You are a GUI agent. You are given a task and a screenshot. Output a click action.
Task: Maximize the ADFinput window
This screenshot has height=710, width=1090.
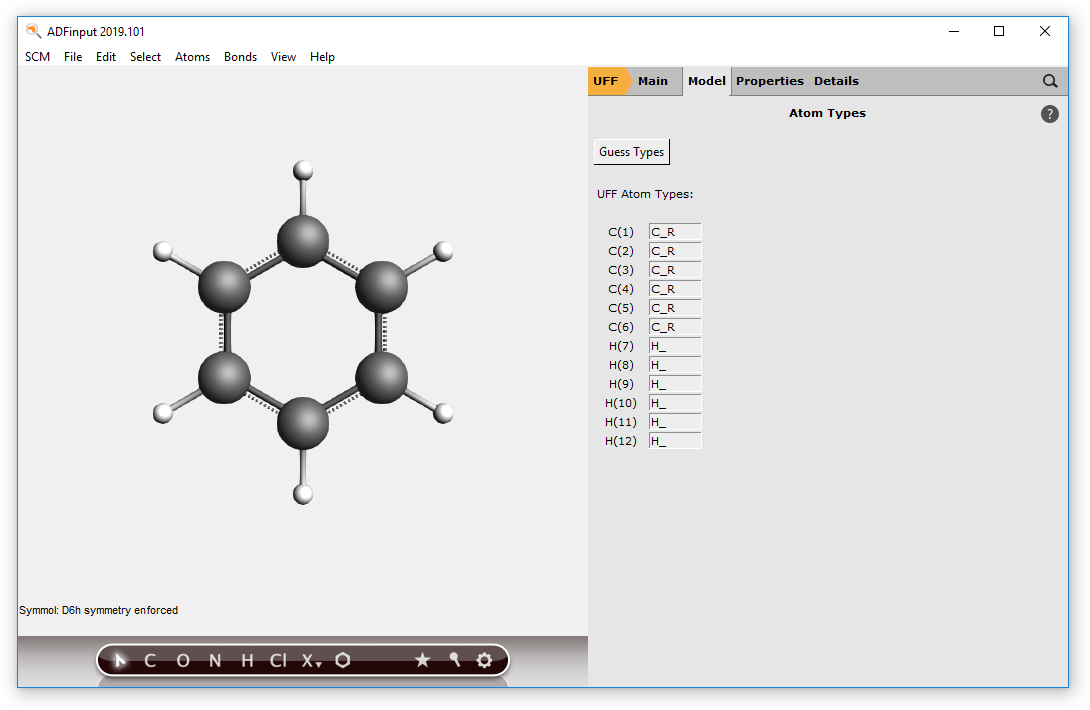click(999, 31)
